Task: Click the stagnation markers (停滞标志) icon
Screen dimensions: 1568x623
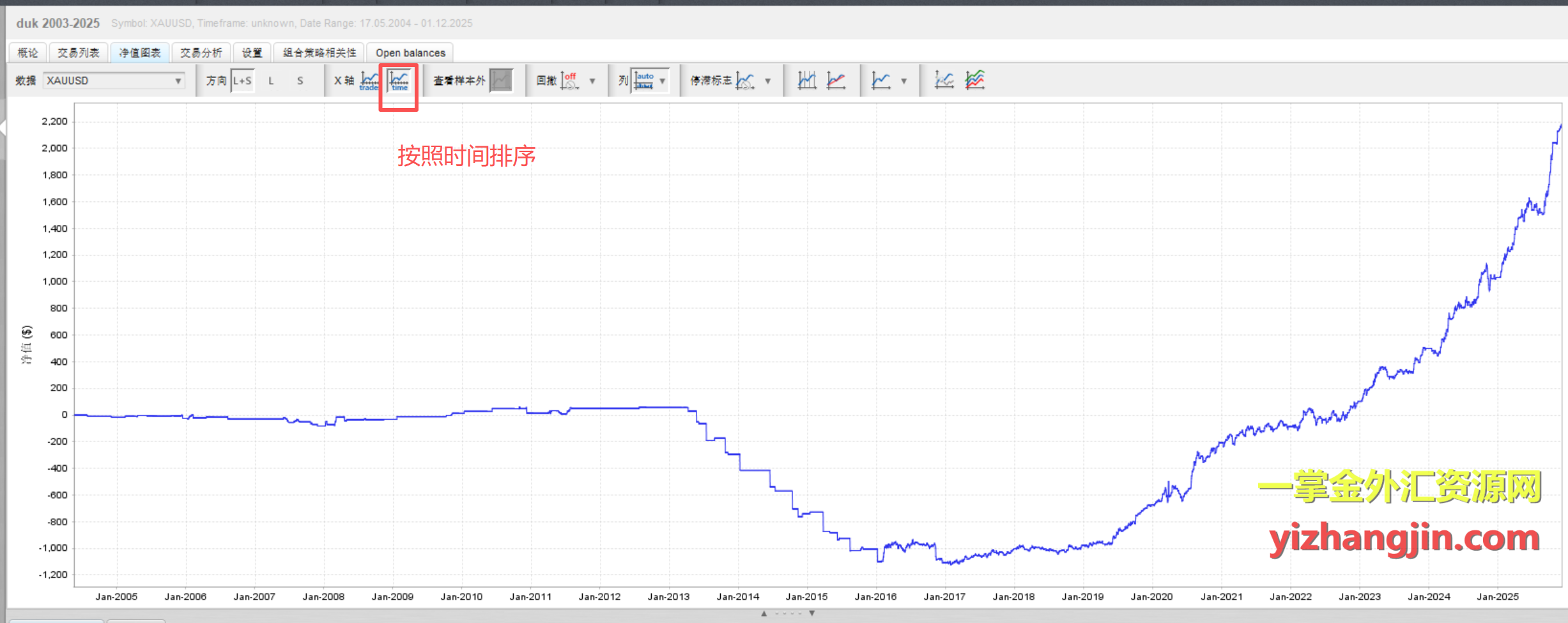Action: [745, 81]
